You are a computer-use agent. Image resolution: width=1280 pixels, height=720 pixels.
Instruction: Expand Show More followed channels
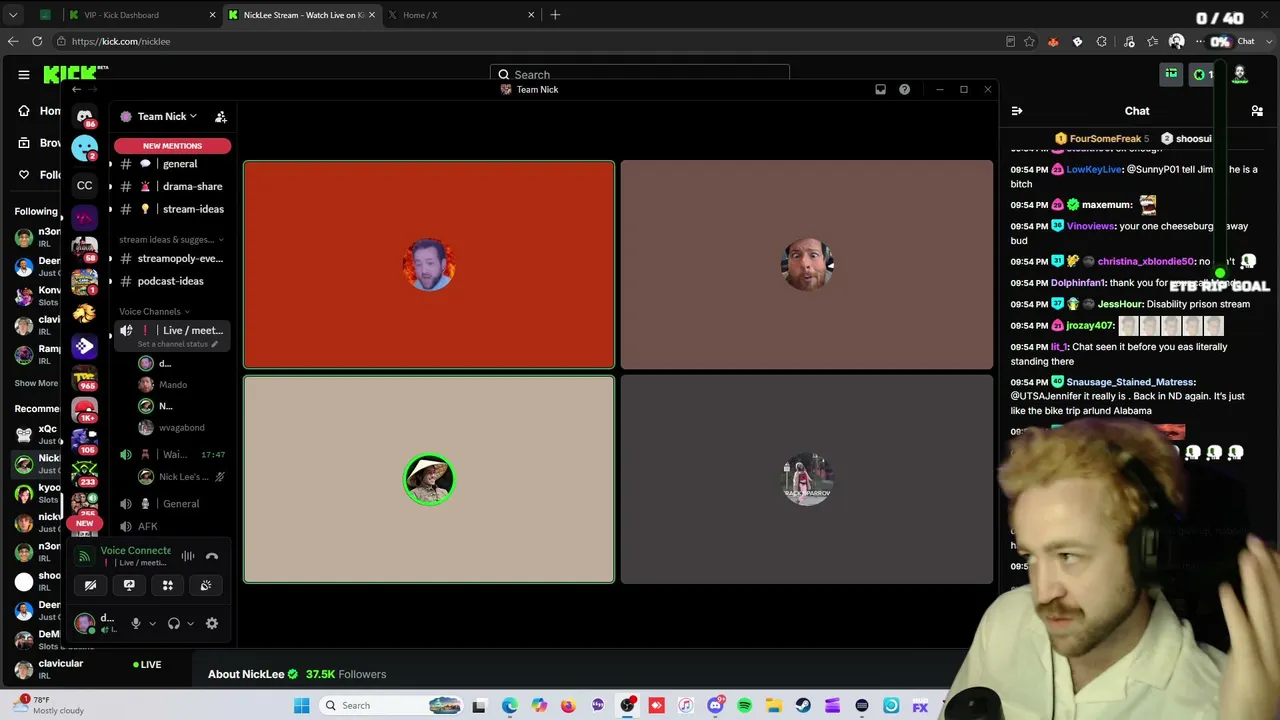(36, 383)
